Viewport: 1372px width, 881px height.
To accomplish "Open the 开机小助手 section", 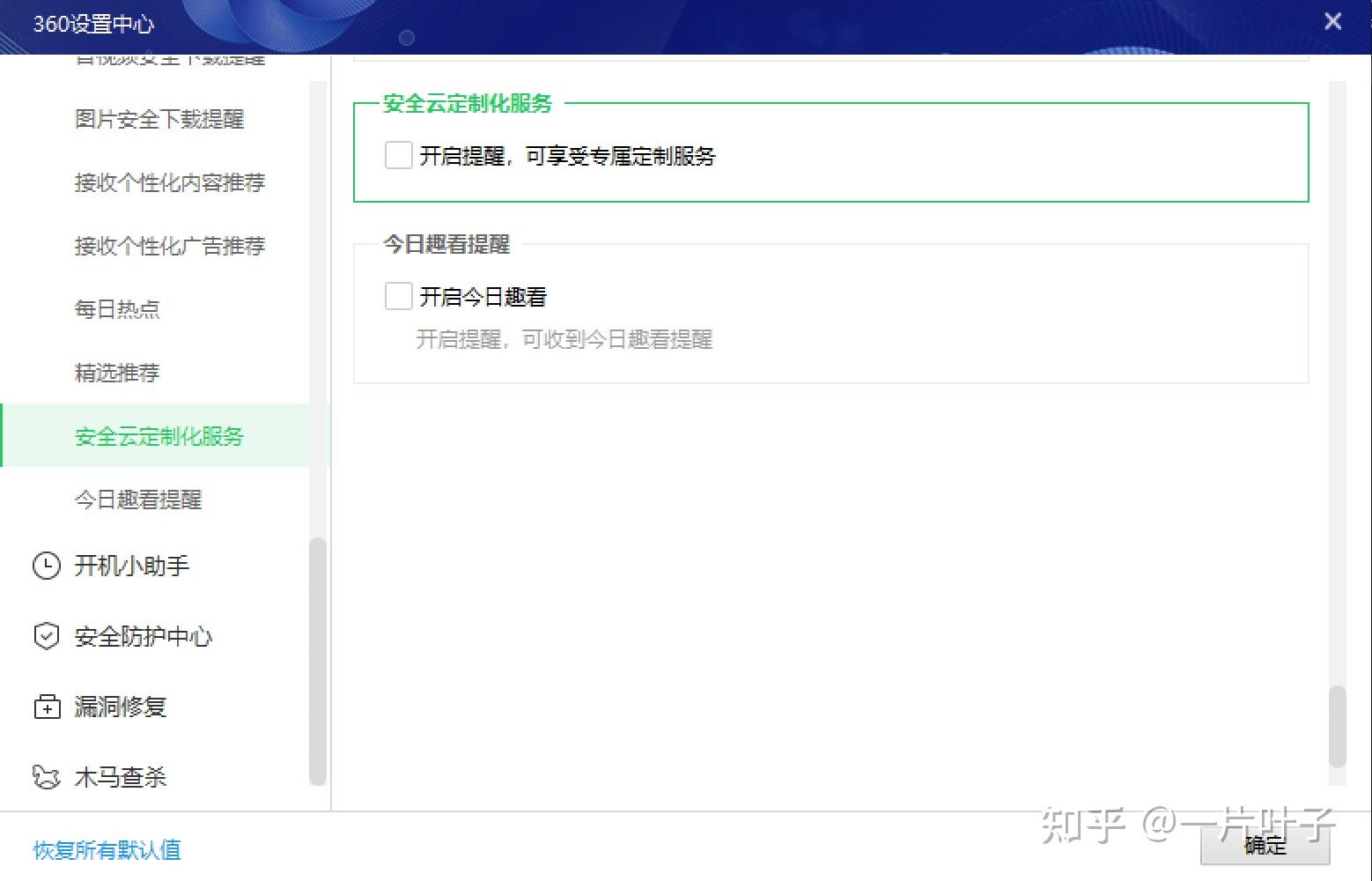I will (x=132, y=566).
